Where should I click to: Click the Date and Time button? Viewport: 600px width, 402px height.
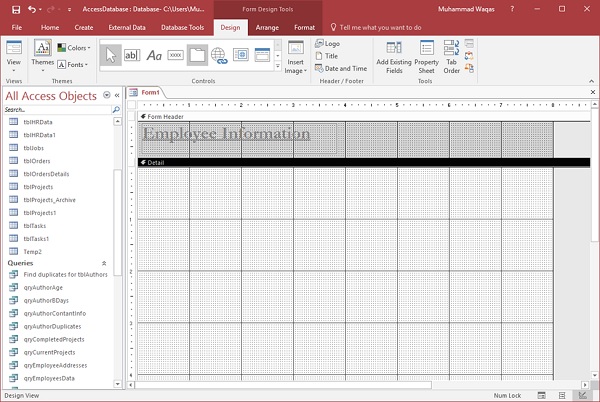point(340,69)
